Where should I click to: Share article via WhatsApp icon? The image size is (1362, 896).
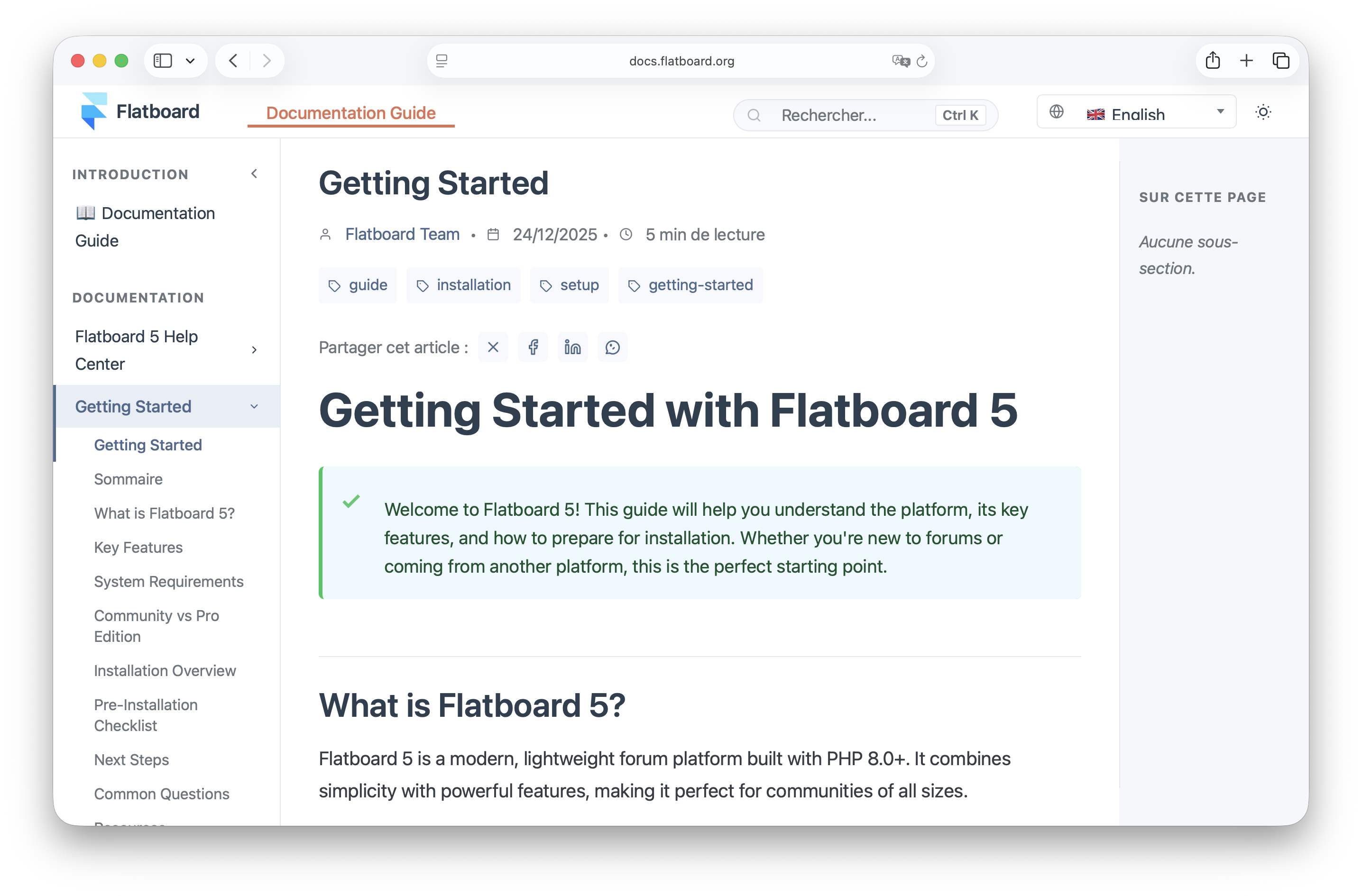(612, 347)
